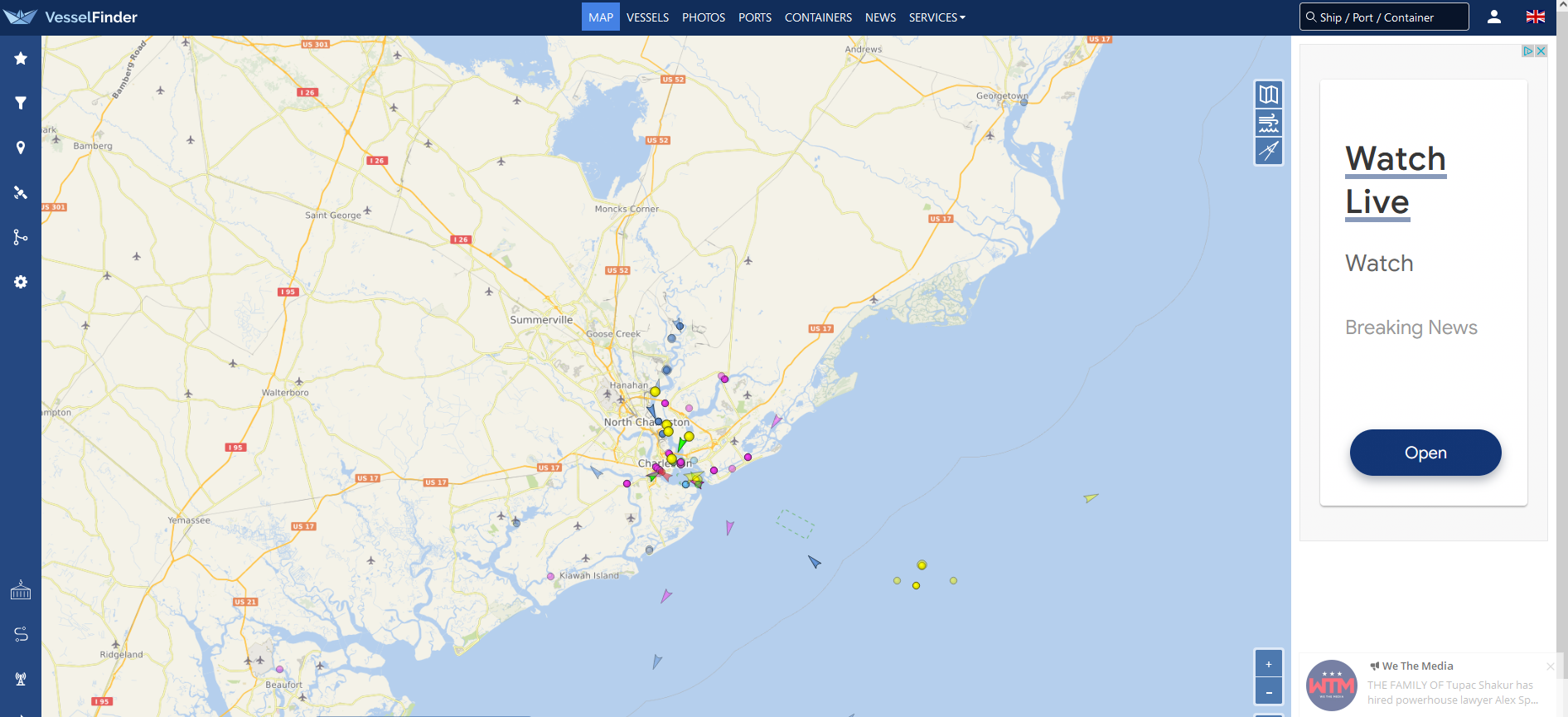Image resolution: width=1568 pixels, height=717 pixels.
Task: Open the Watch Live ad headline
Action: (x=1396, y=181)
